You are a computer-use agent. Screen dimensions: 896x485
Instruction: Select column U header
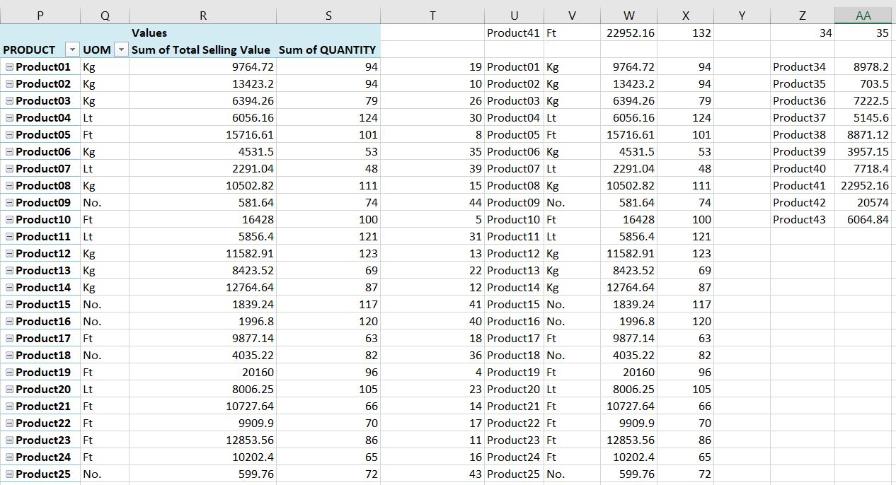[514, 15]
